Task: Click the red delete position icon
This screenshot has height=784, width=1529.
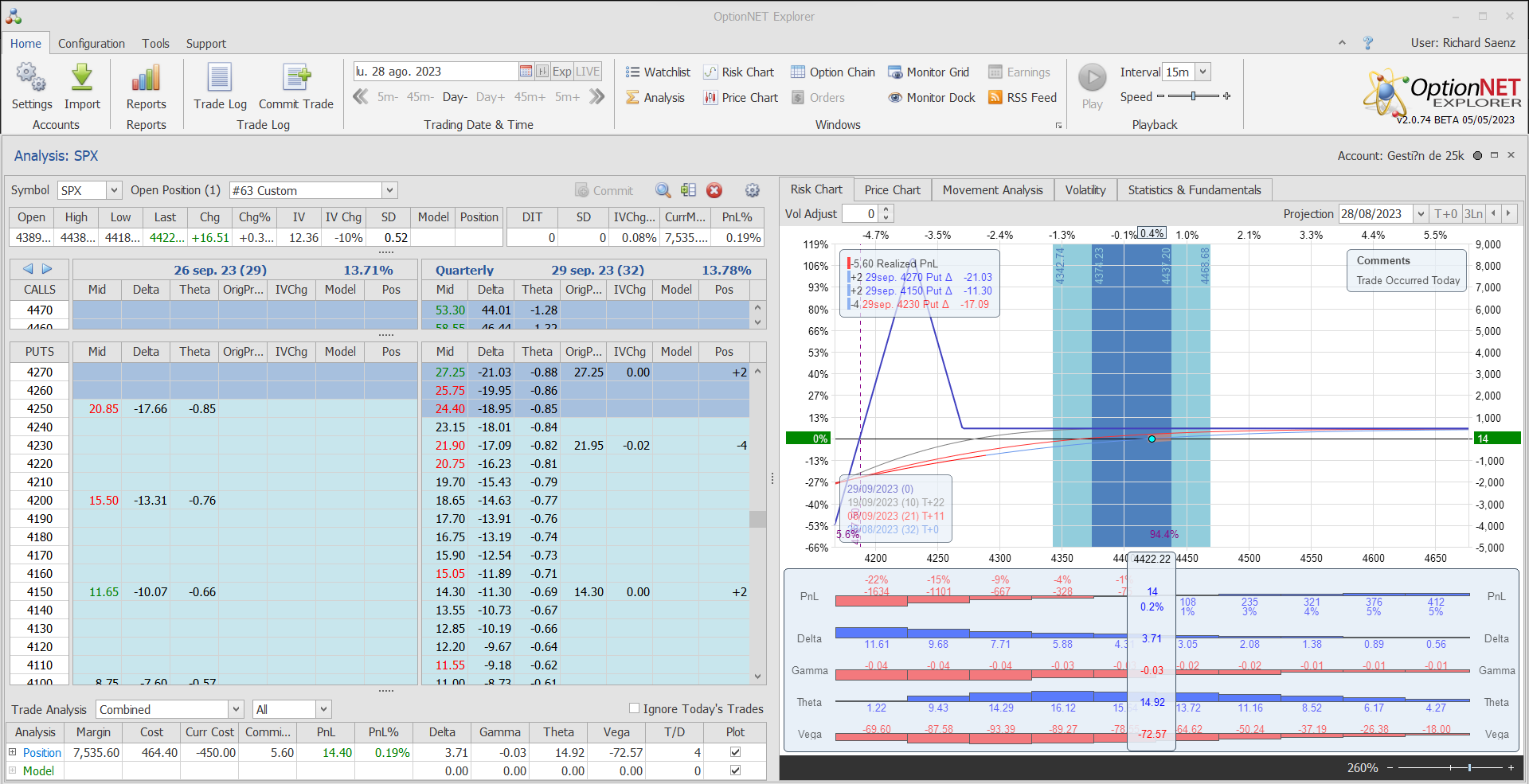Action: pyautogui.click(x=714, y=190)
